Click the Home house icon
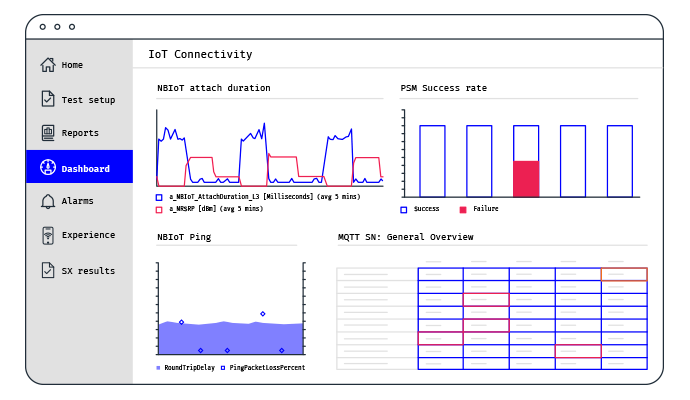The image size is (690, 400). (x=48, y=65)
